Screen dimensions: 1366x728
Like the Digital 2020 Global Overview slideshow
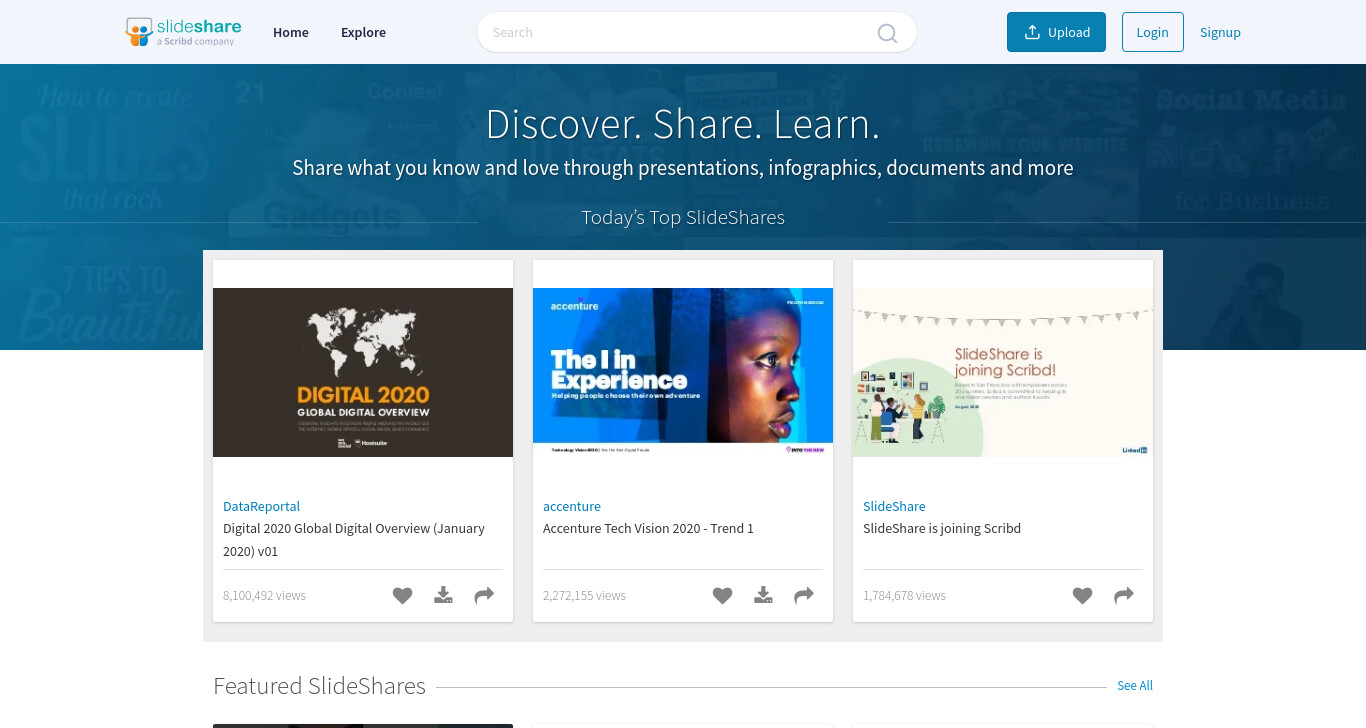coord(402,596)
